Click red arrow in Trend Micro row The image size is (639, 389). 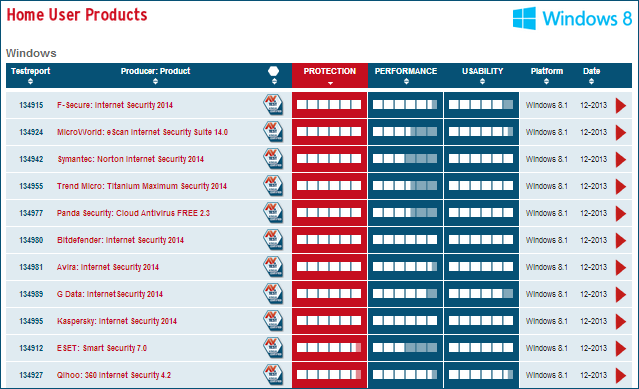coord(620,186)
